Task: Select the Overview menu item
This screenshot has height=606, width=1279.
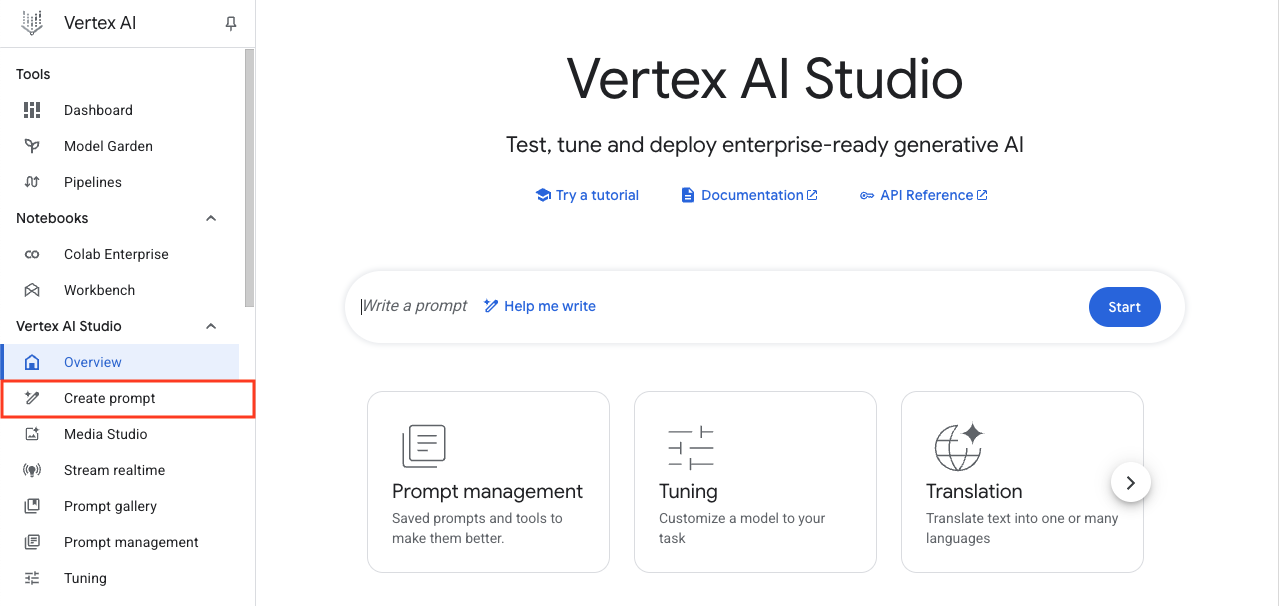Action: [x=120, y=362]
